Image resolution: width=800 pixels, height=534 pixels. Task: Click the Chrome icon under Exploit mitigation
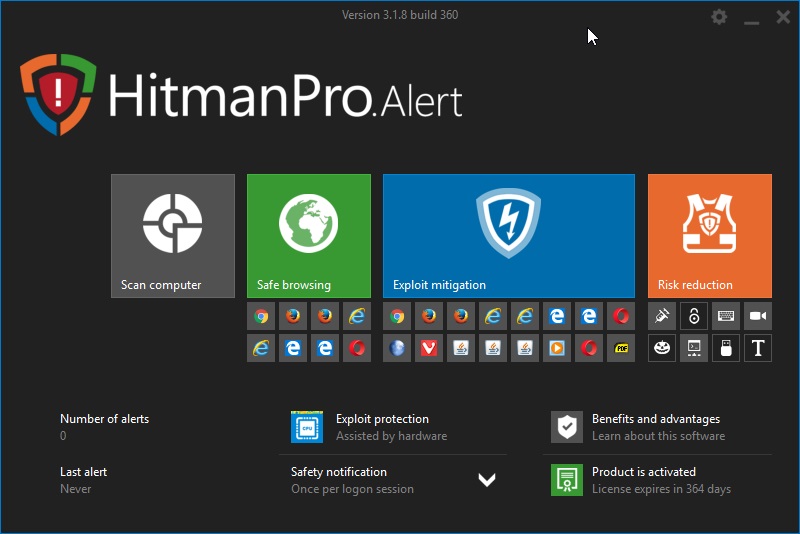(397, 316)
